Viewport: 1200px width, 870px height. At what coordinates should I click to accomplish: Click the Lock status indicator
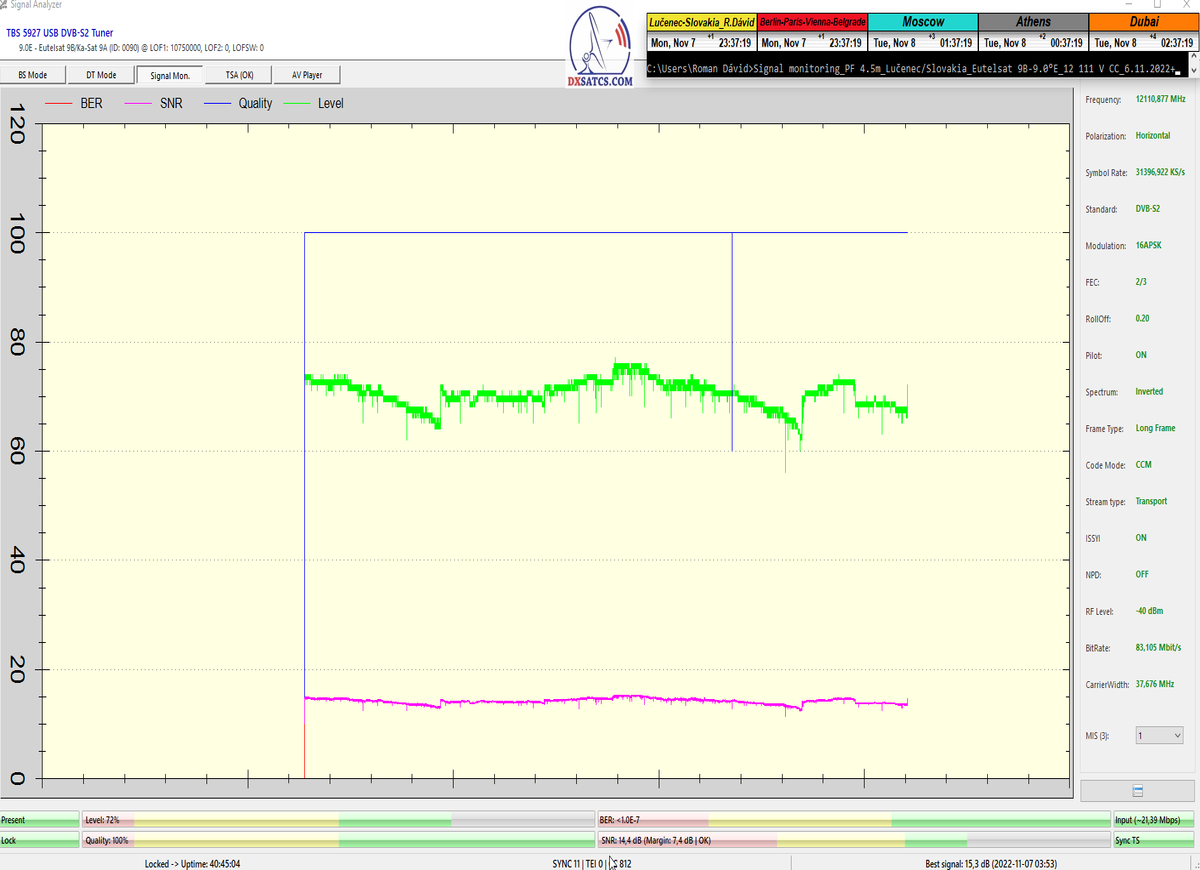pyautogui.click(x=39, y=841)
